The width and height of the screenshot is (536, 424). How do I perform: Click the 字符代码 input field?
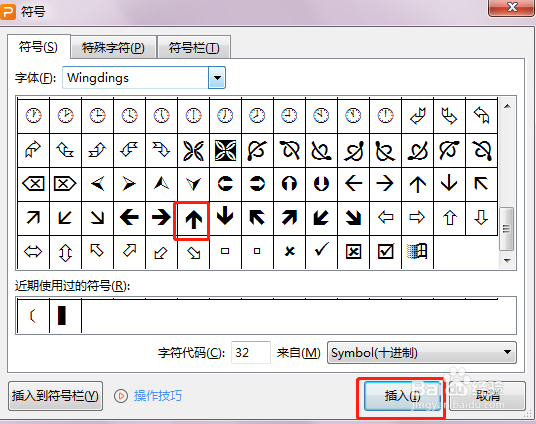coord(251,353)
